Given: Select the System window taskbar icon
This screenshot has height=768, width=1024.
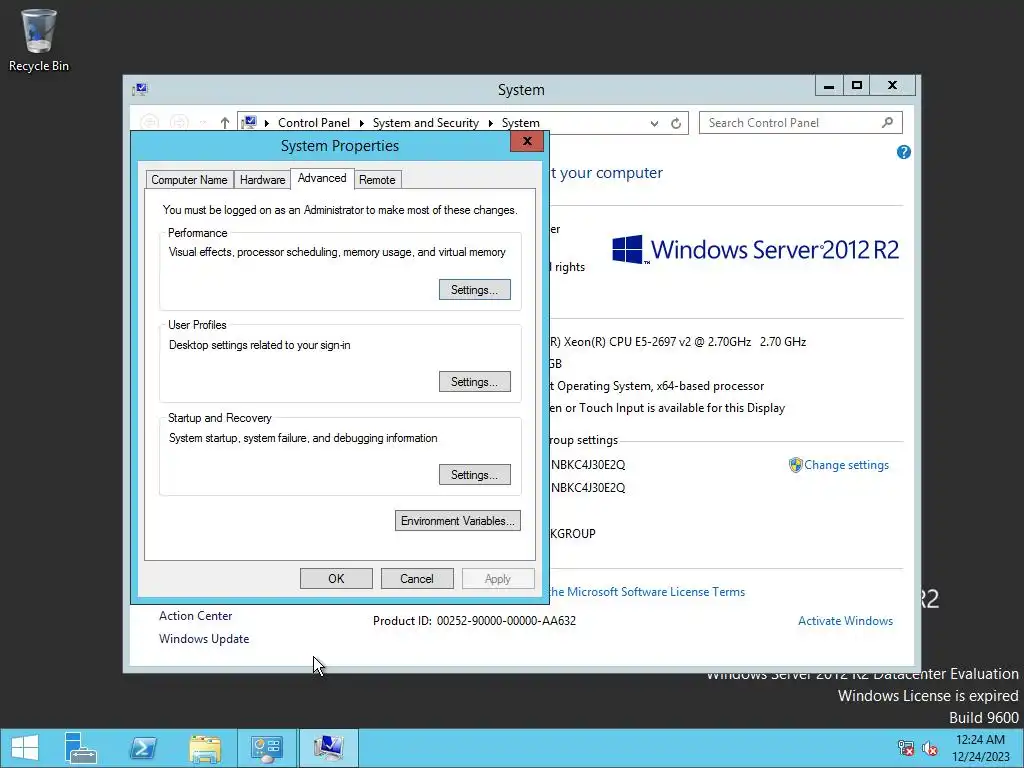Looking at the screenshot, I should click(x=328, y=748).
